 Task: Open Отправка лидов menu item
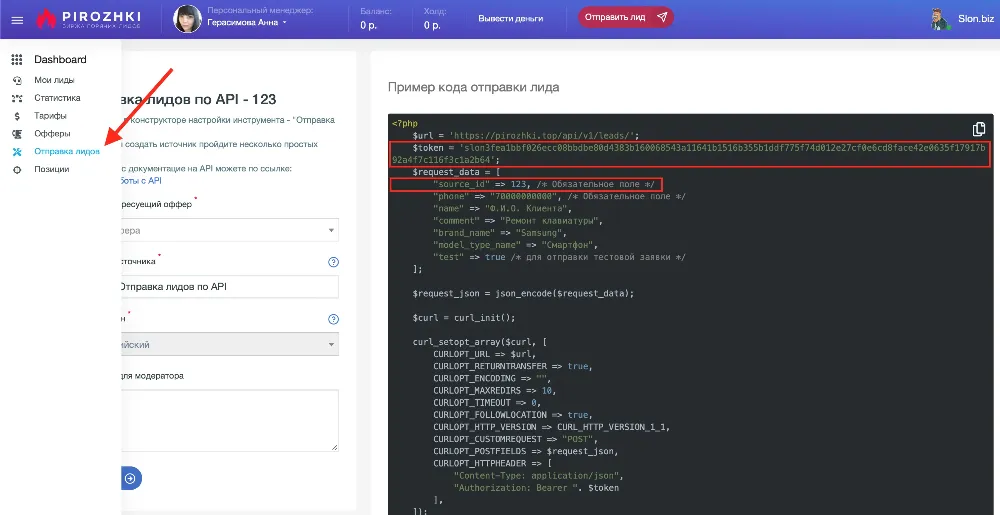[x=67, y=152]
